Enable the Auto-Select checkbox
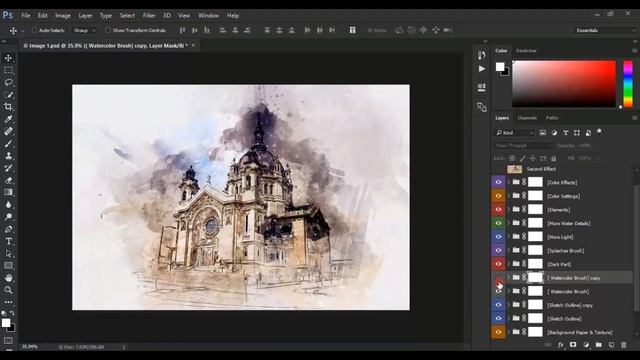Image resolution: width=640 pixels, height=360 pixels. coord(34,30)
